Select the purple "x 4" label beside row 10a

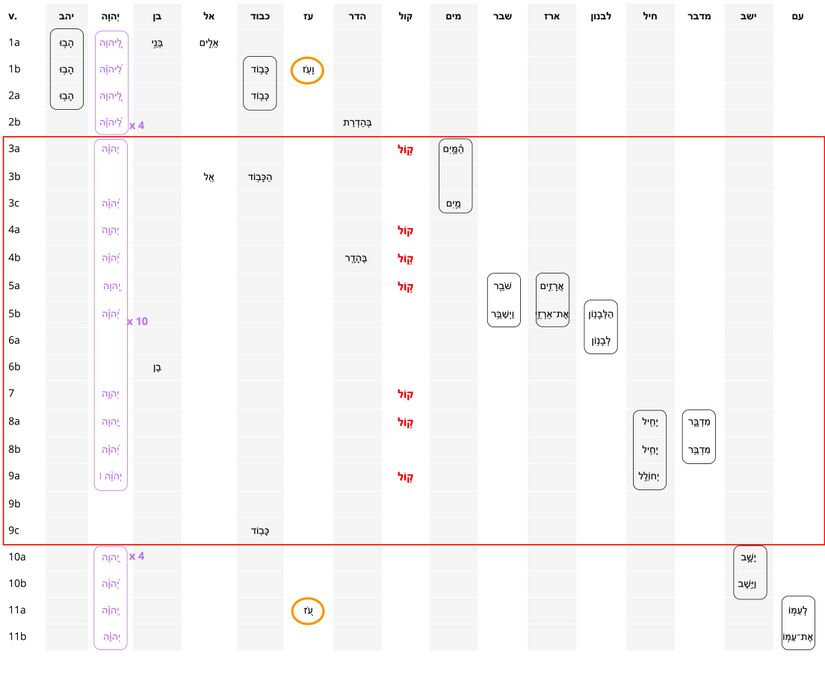(137, 556)
